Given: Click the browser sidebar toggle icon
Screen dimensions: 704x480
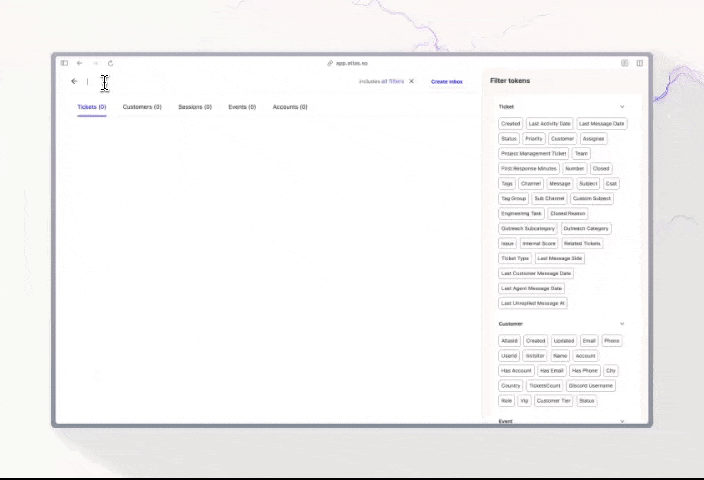Looking at the screenshot, I should point(64,63).
